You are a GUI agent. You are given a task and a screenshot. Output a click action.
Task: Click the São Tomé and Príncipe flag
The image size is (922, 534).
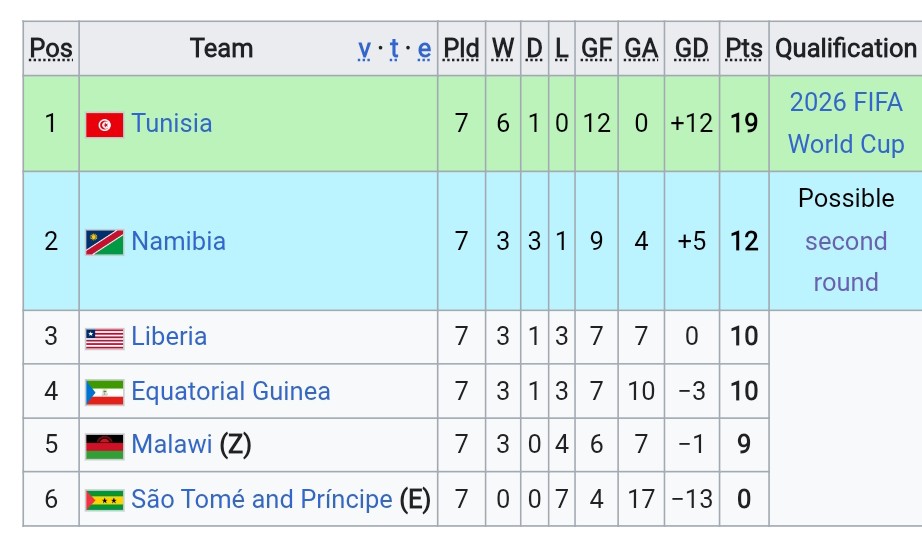point(105,500)
